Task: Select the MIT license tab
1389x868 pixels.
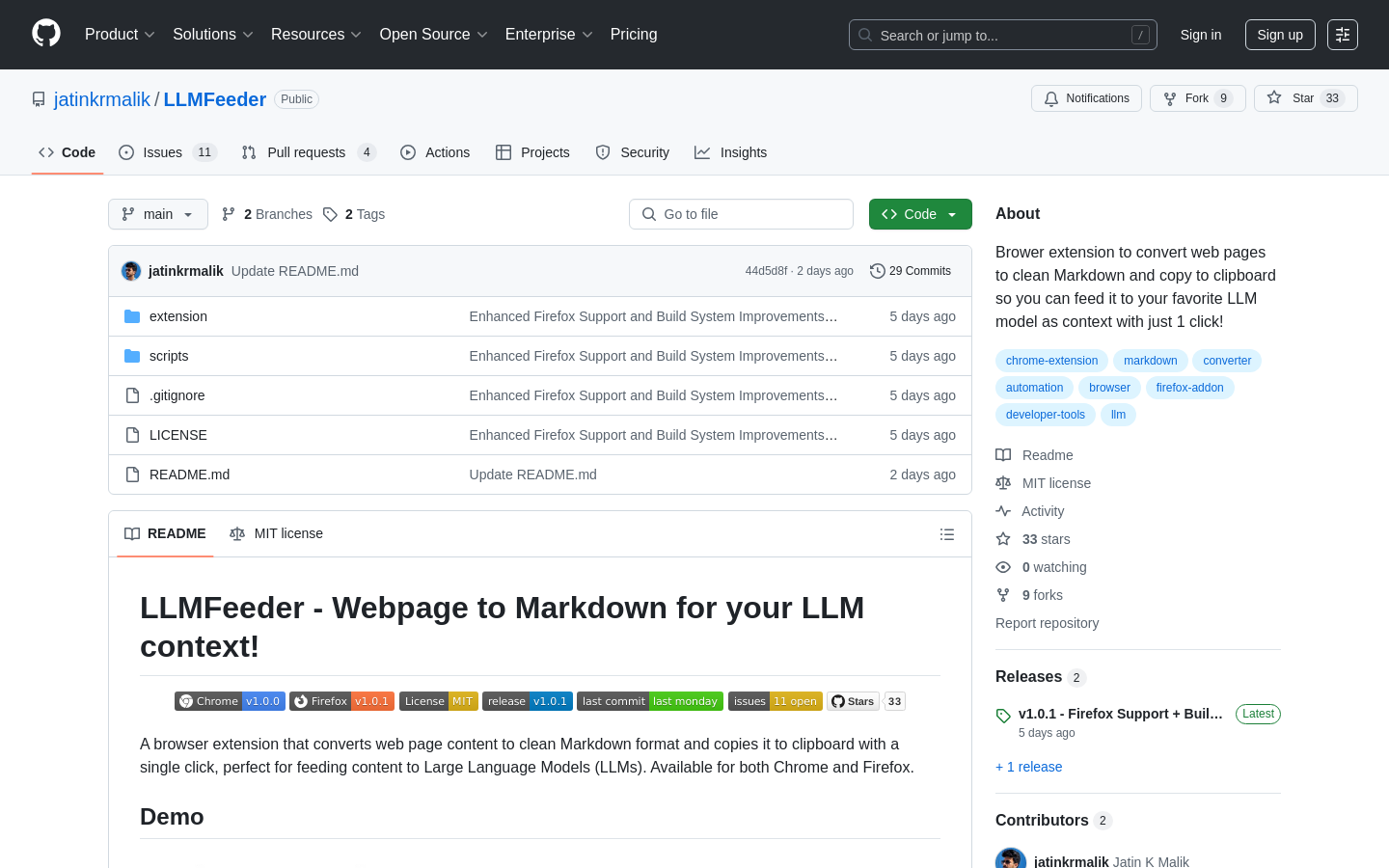Action: pos(276,534)
